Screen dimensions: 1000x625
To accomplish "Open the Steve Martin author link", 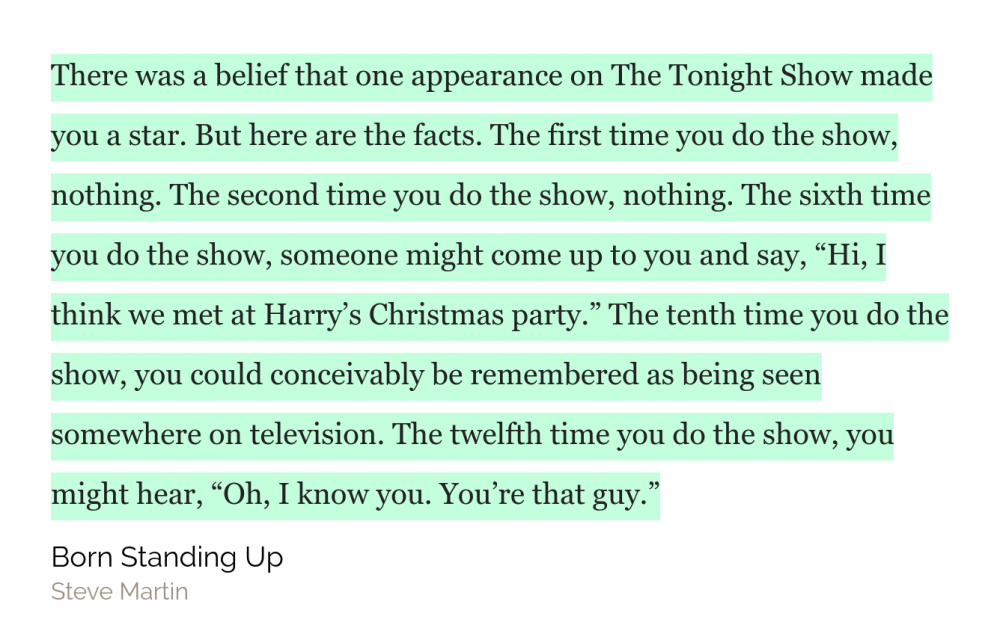I will (x=119, y=592).
